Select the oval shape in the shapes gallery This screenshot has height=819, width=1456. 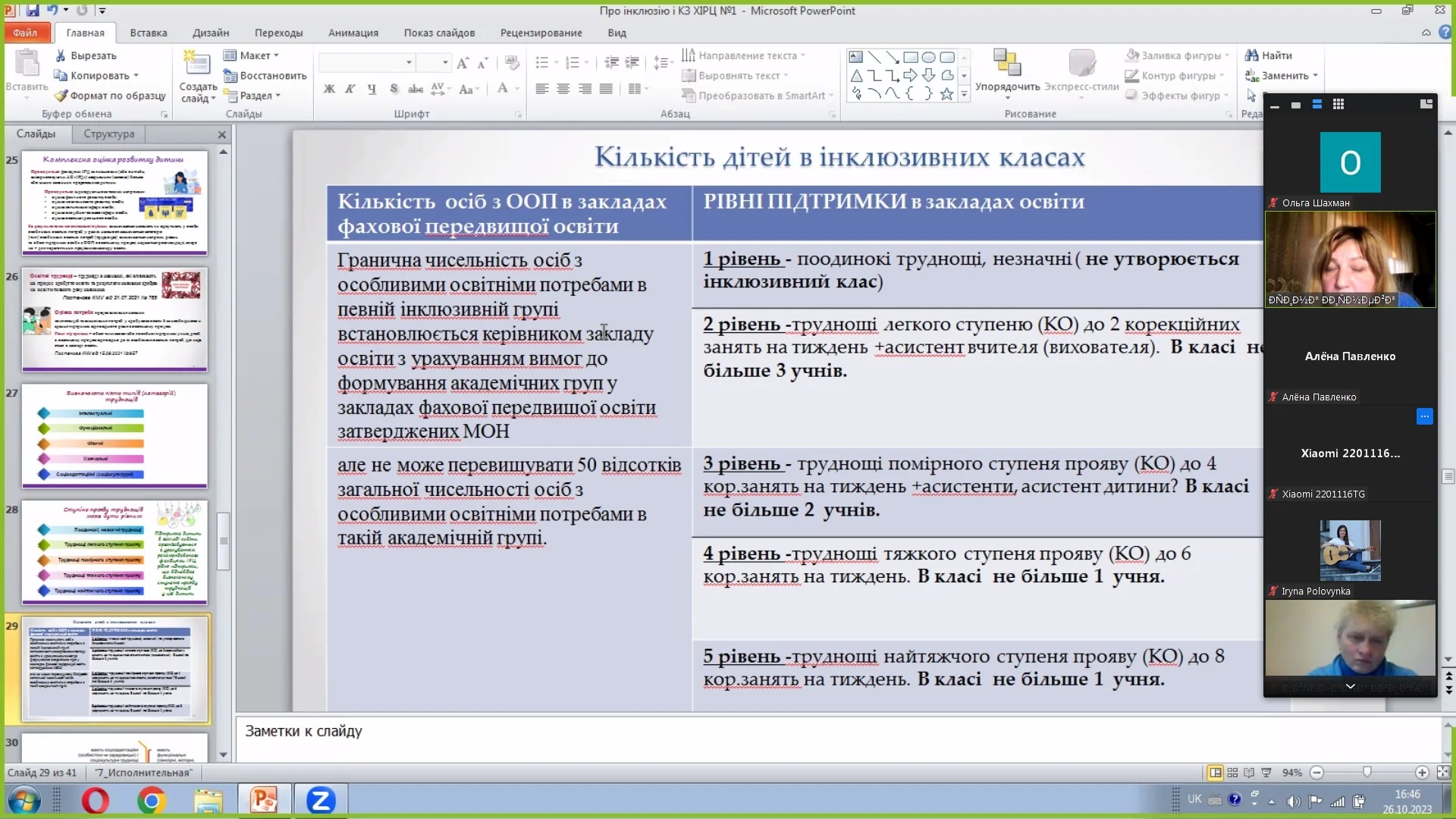tap(928, 57)
